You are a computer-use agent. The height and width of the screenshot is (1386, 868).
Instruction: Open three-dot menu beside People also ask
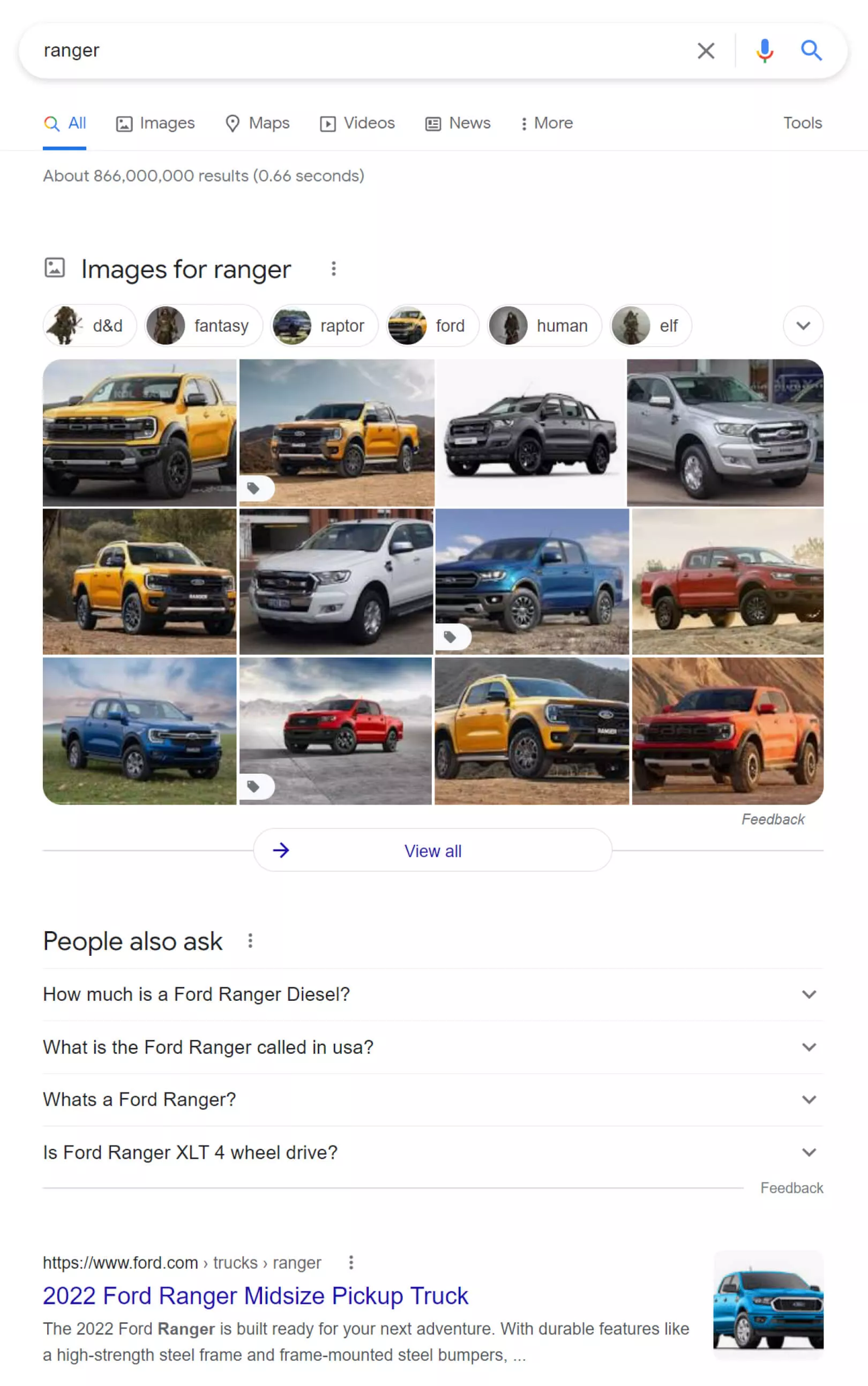point(250,941)
